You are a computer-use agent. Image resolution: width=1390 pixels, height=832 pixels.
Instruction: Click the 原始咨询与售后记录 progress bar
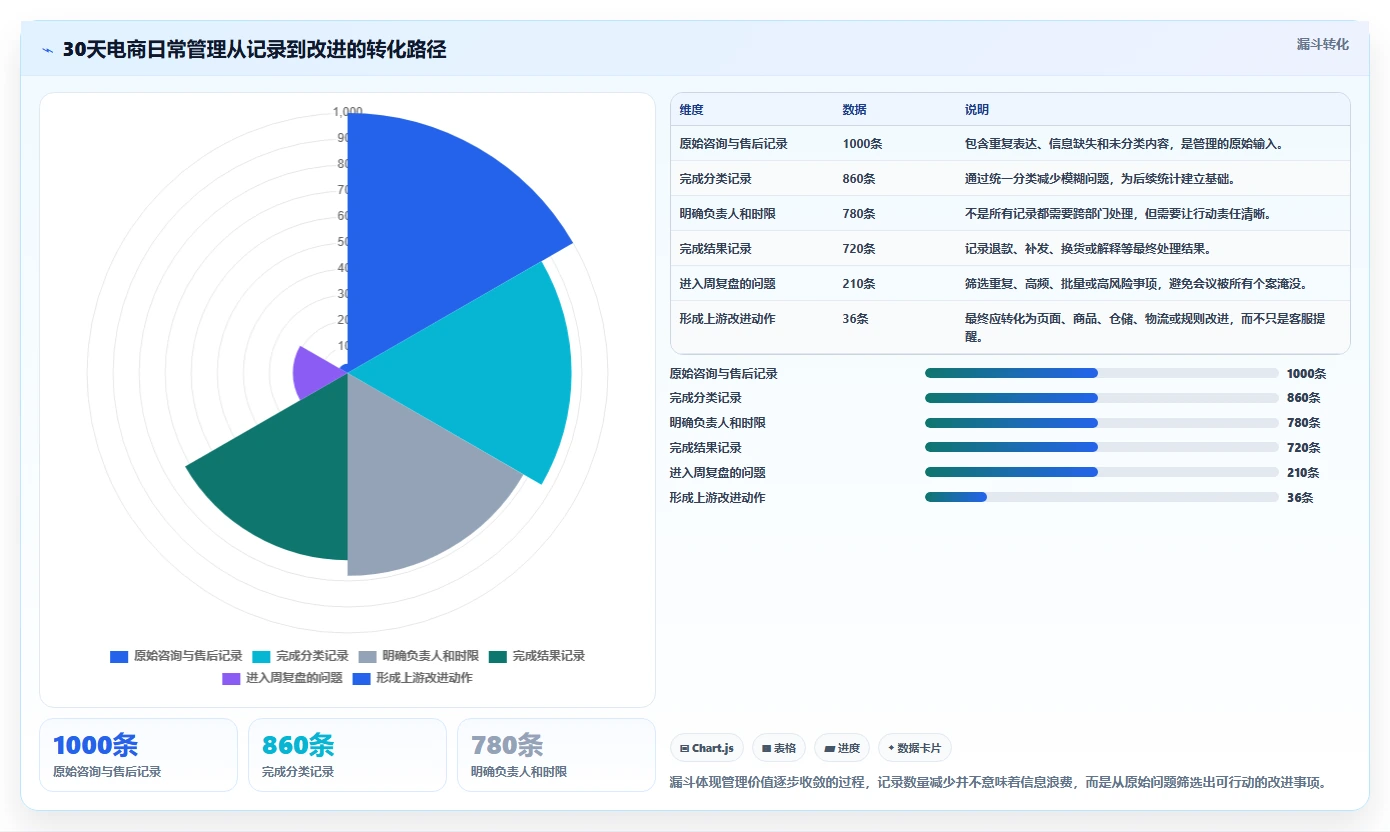(x=1102, y=373)
